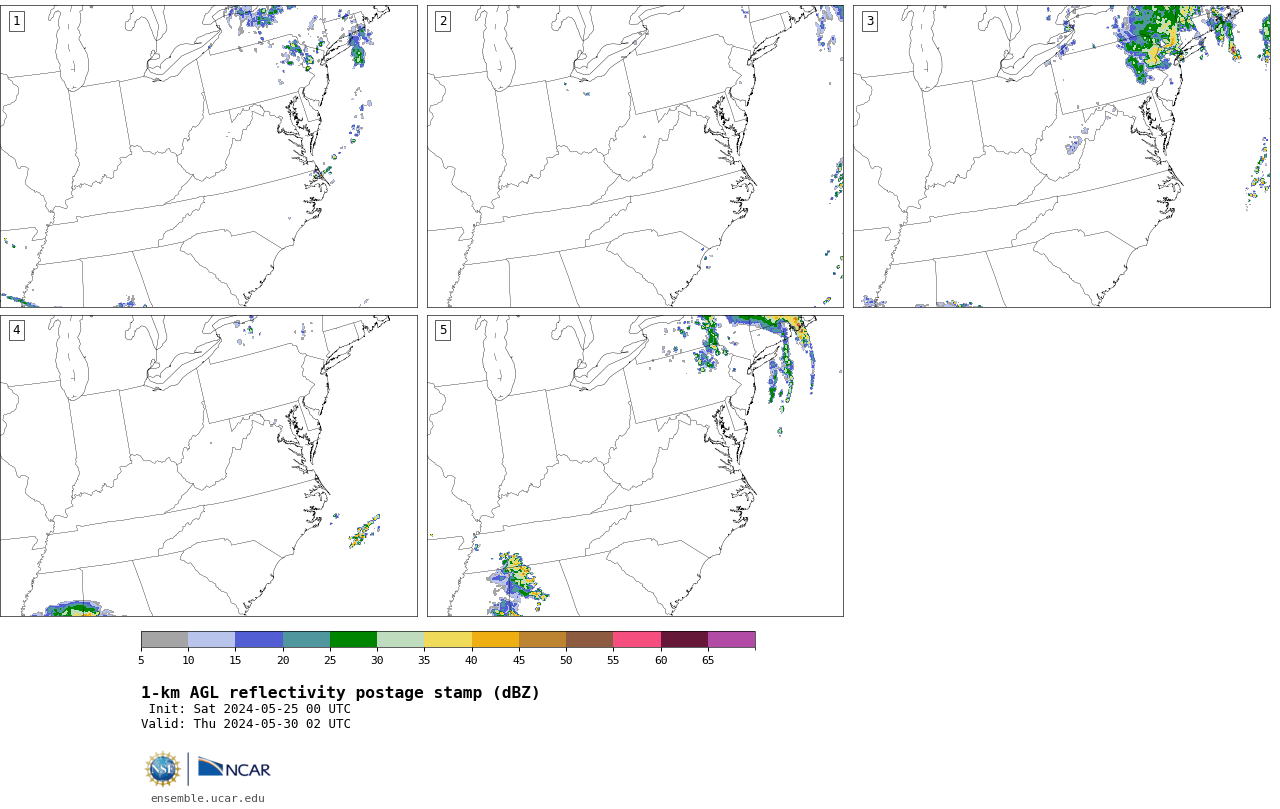Click the colorbar tick label 15
Viewport: 1280px width, 809px height.
(235, 660)
